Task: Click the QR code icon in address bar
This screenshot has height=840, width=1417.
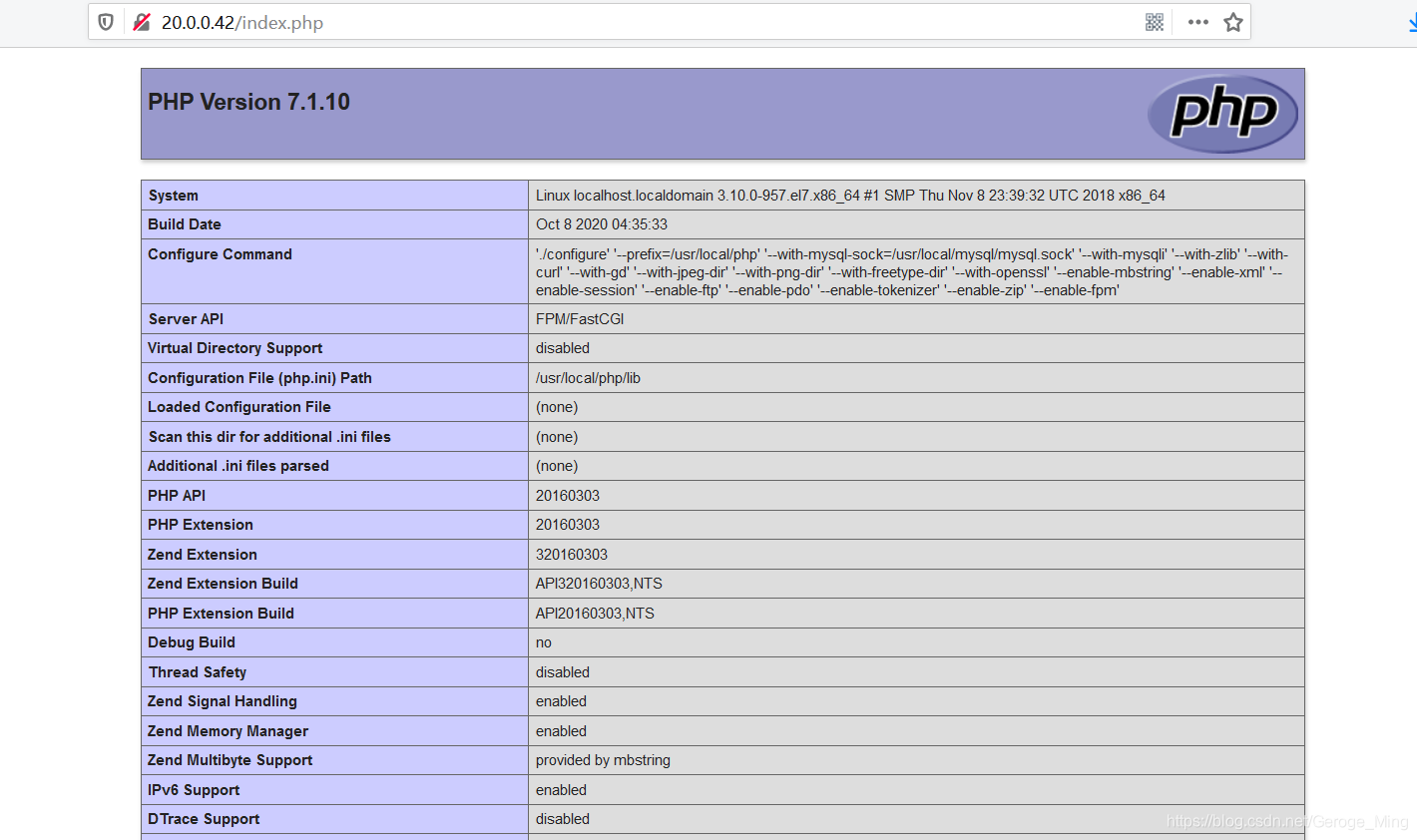Action: (x=1155, y=22)
